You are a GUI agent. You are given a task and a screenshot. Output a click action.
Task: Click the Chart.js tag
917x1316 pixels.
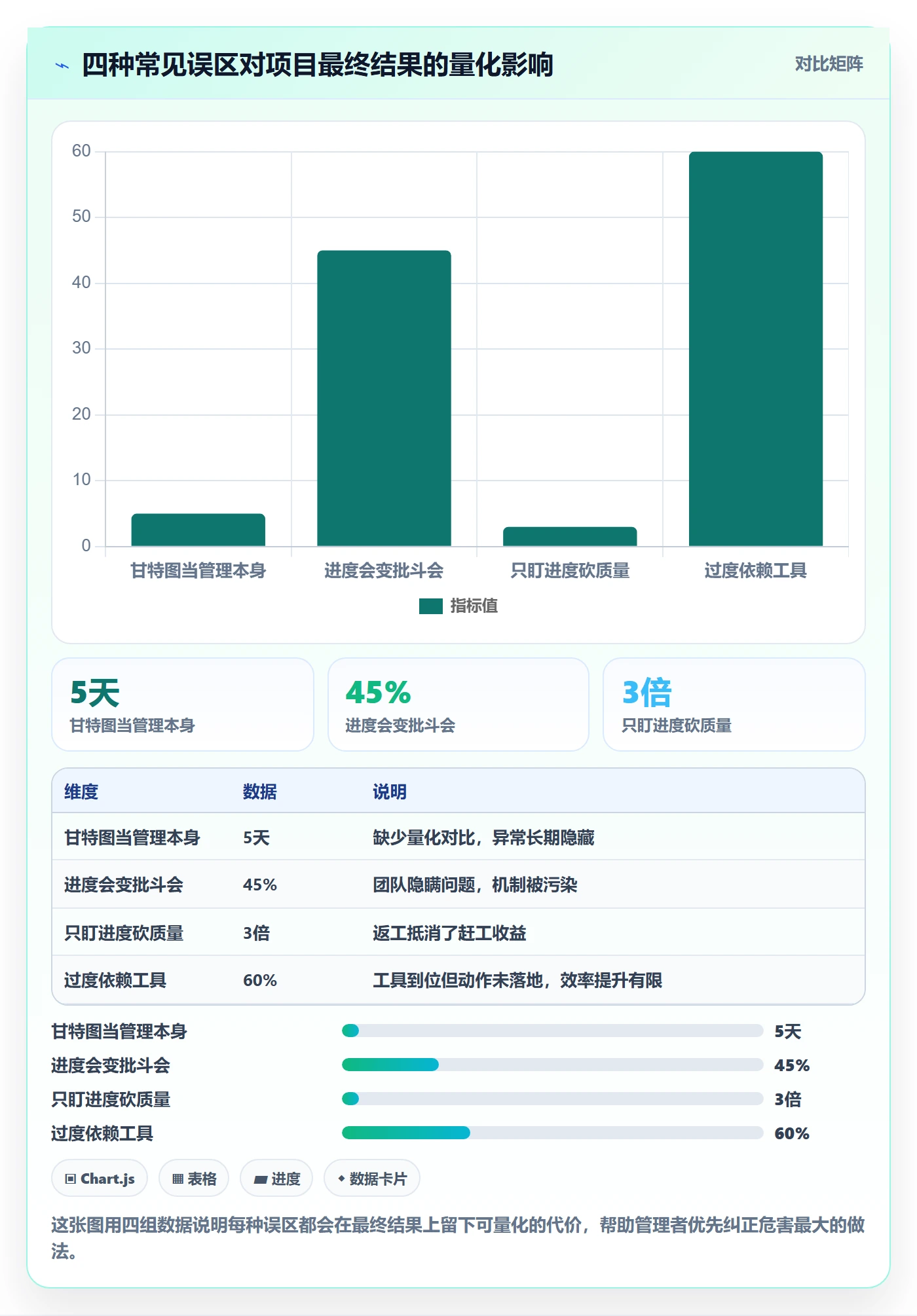pos(100,1179)
